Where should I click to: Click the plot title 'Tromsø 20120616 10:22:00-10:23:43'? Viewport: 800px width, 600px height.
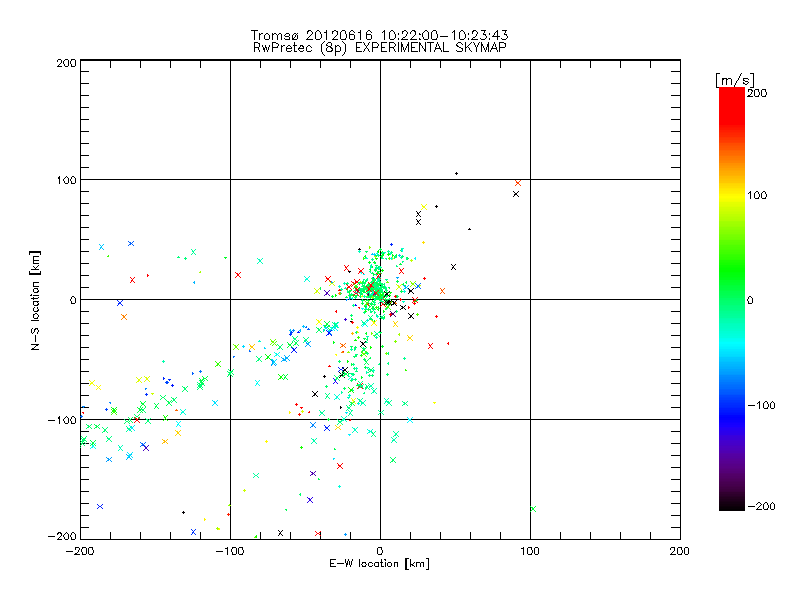[x=379, y=35]
